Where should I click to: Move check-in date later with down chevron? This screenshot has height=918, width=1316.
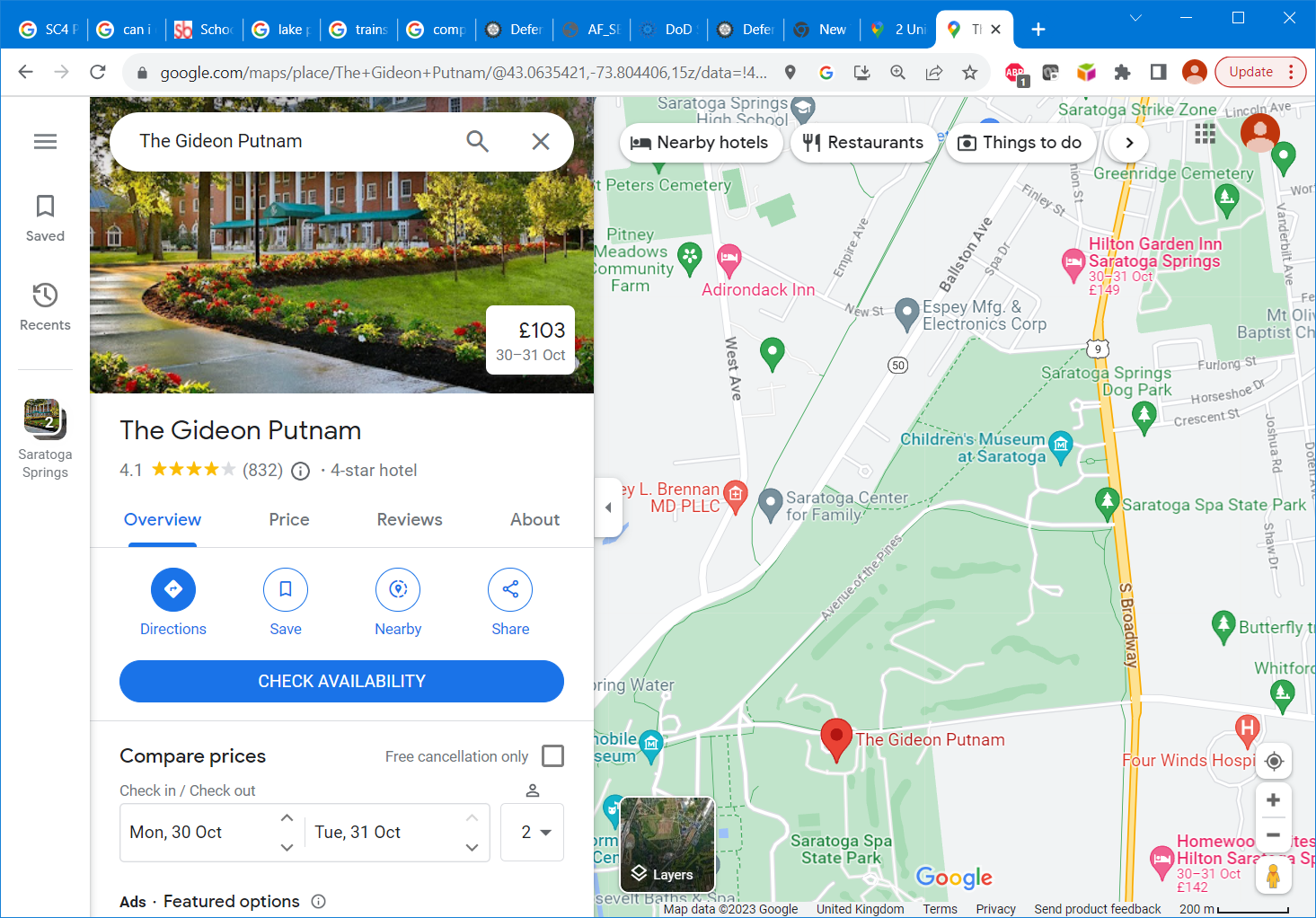click(287, 847)
